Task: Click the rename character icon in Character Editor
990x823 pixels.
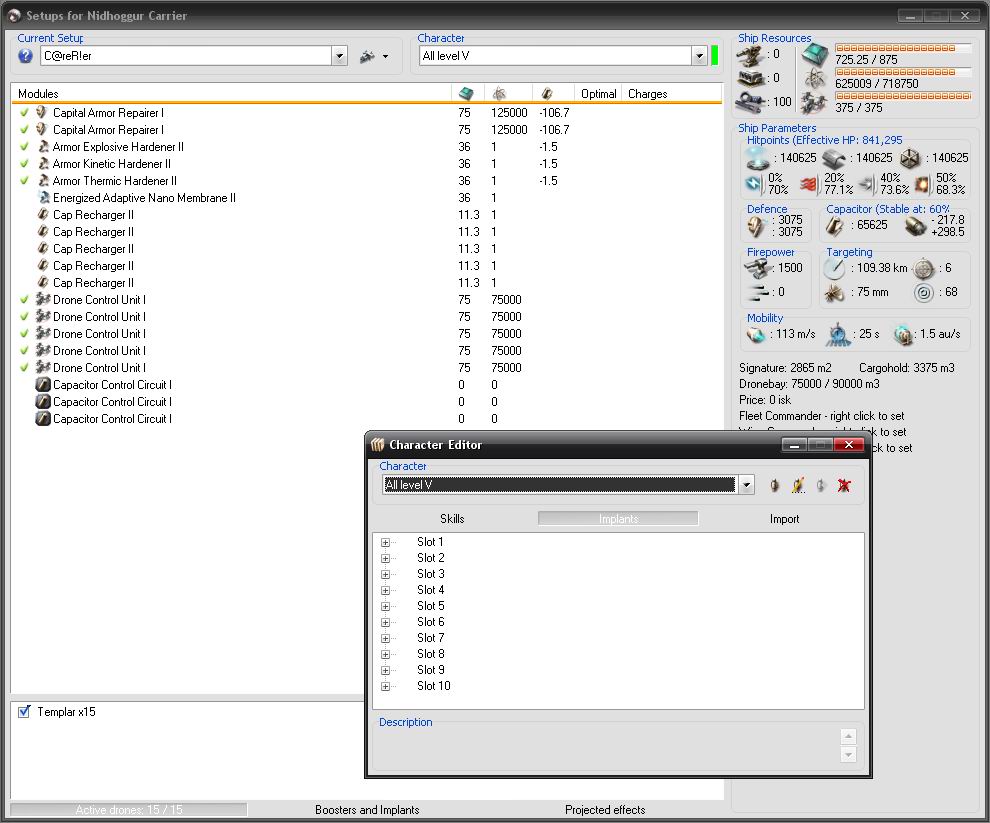Action: pyautogui.click(x=798, y=485)
